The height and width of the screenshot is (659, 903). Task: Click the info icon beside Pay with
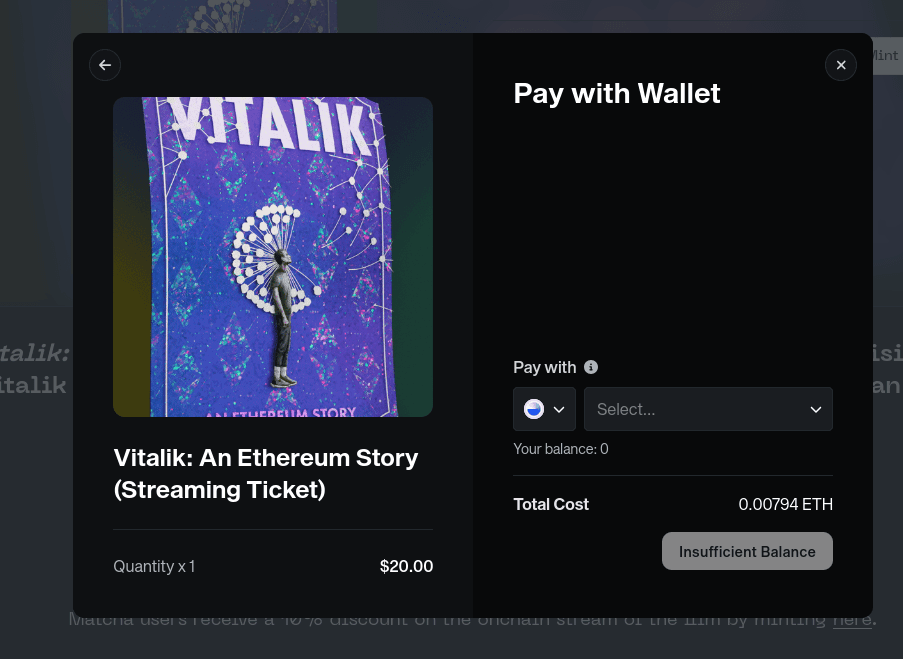click(591, 367)
